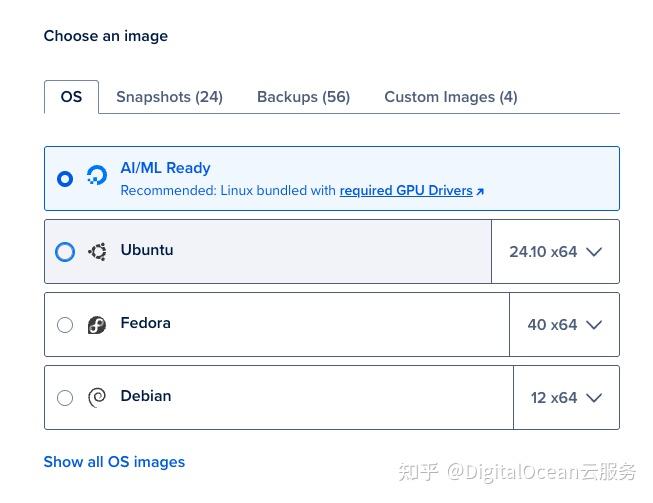Select the Ubuntu radio button
The image size is (653, 503).
point(65,252)
